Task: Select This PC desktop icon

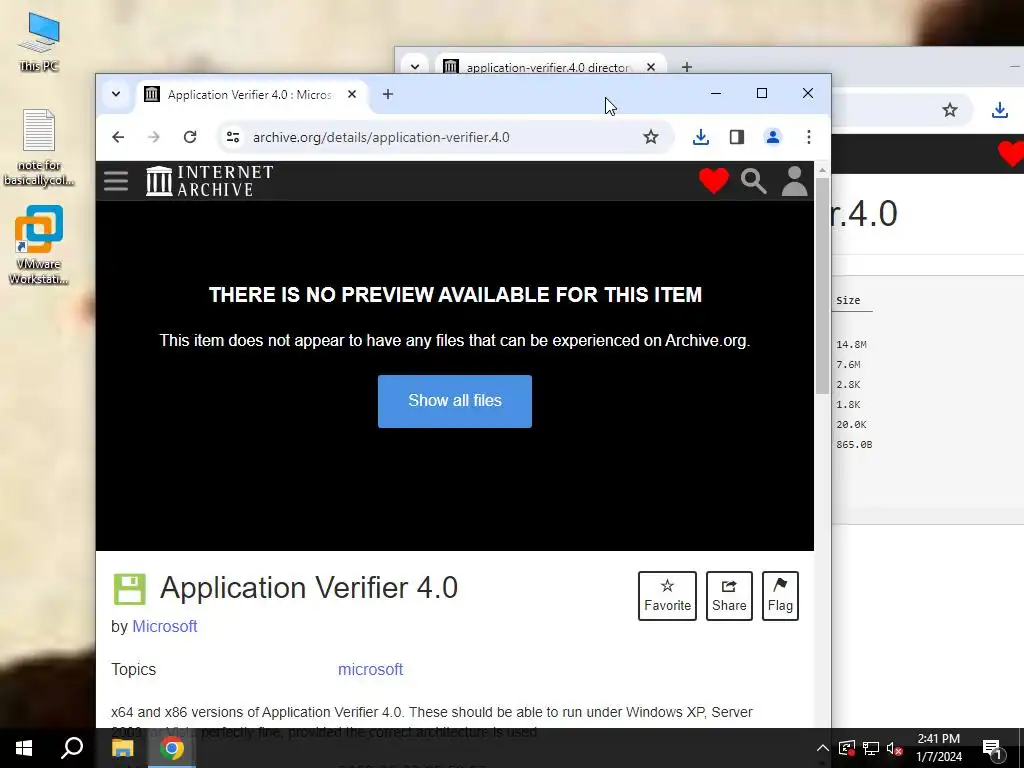Action: tap(39, 41)
